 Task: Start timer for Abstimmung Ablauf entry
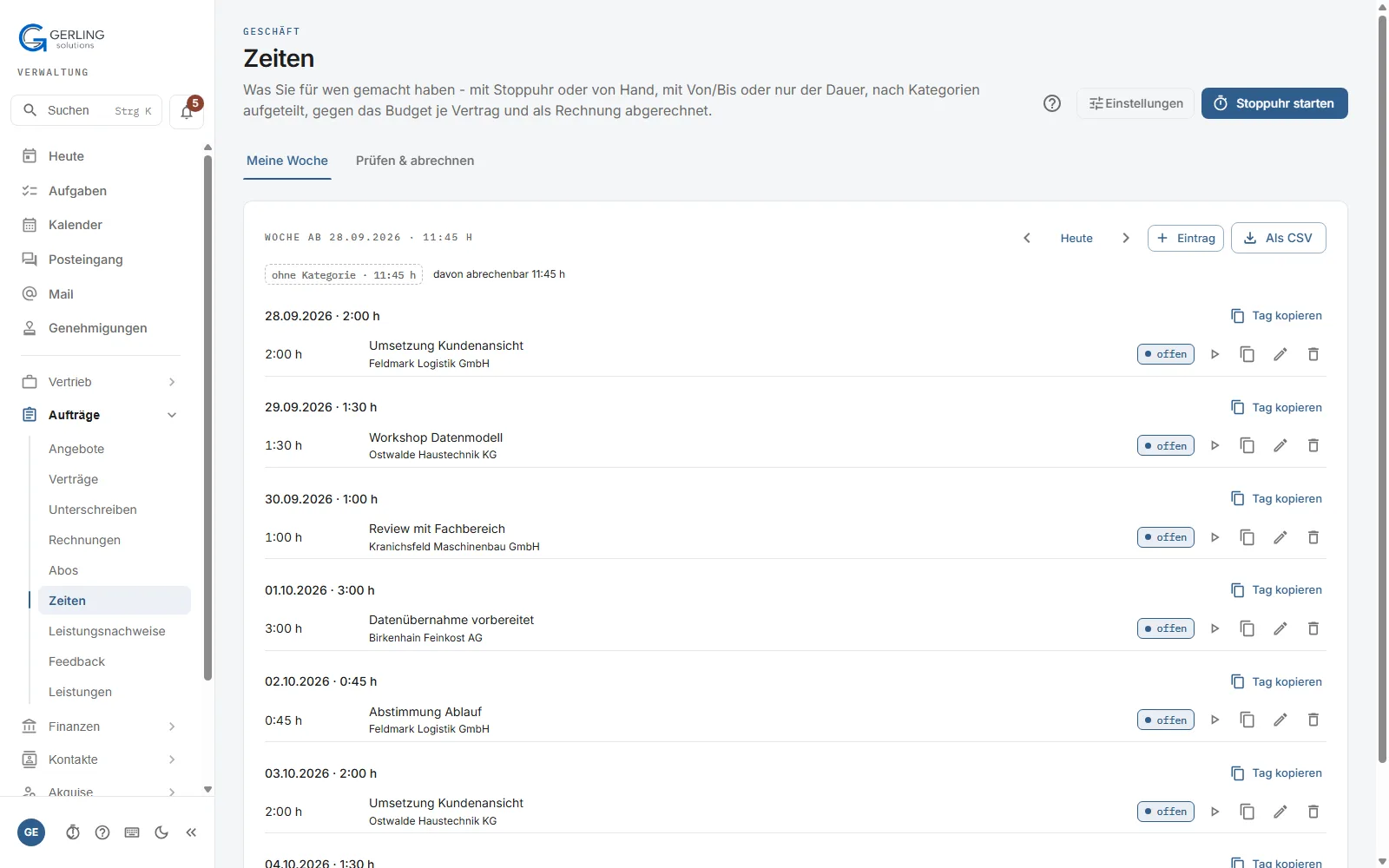click(x=1215, y=720)
